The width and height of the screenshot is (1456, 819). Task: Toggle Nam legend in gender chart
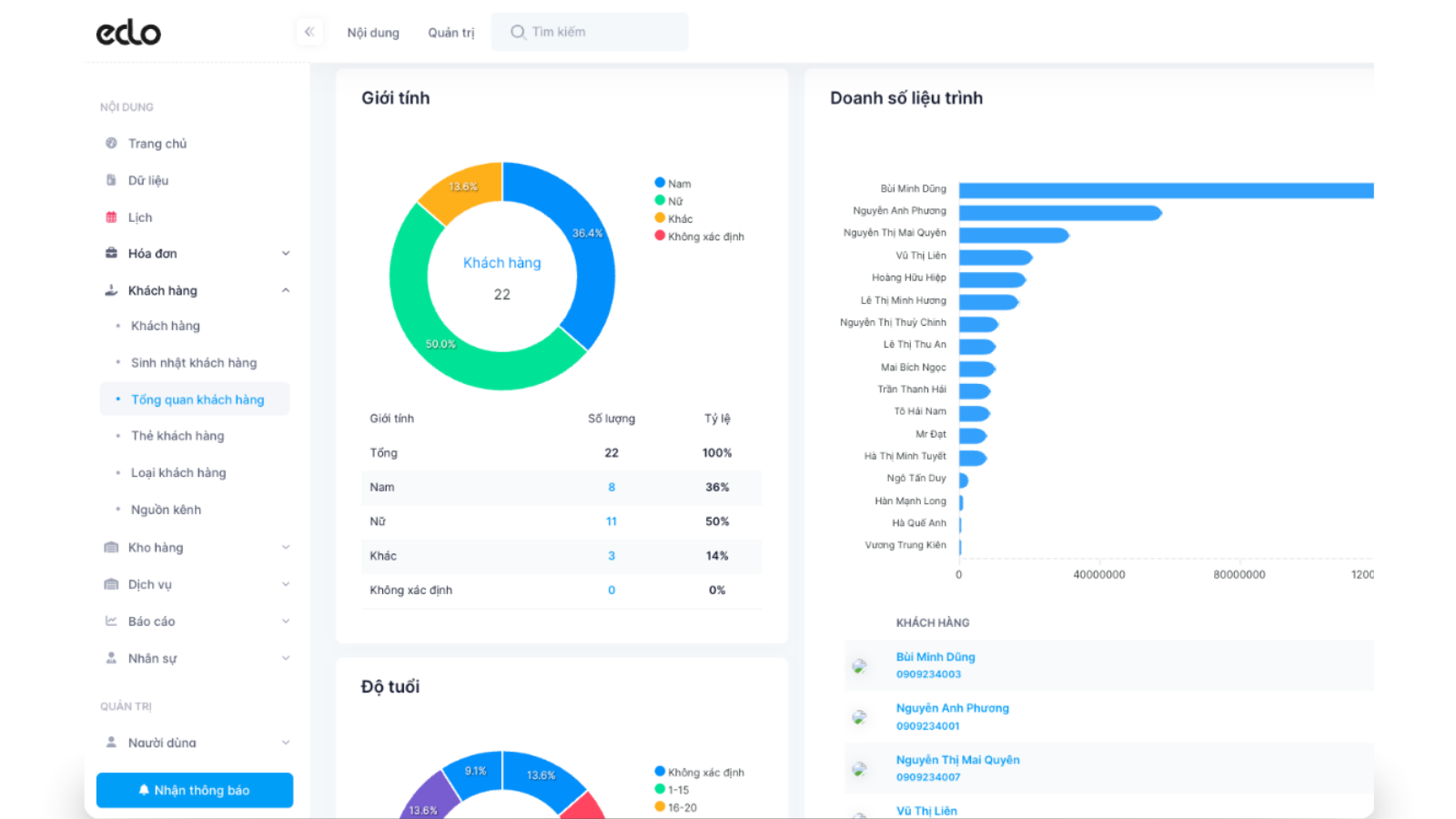(672, 184)
